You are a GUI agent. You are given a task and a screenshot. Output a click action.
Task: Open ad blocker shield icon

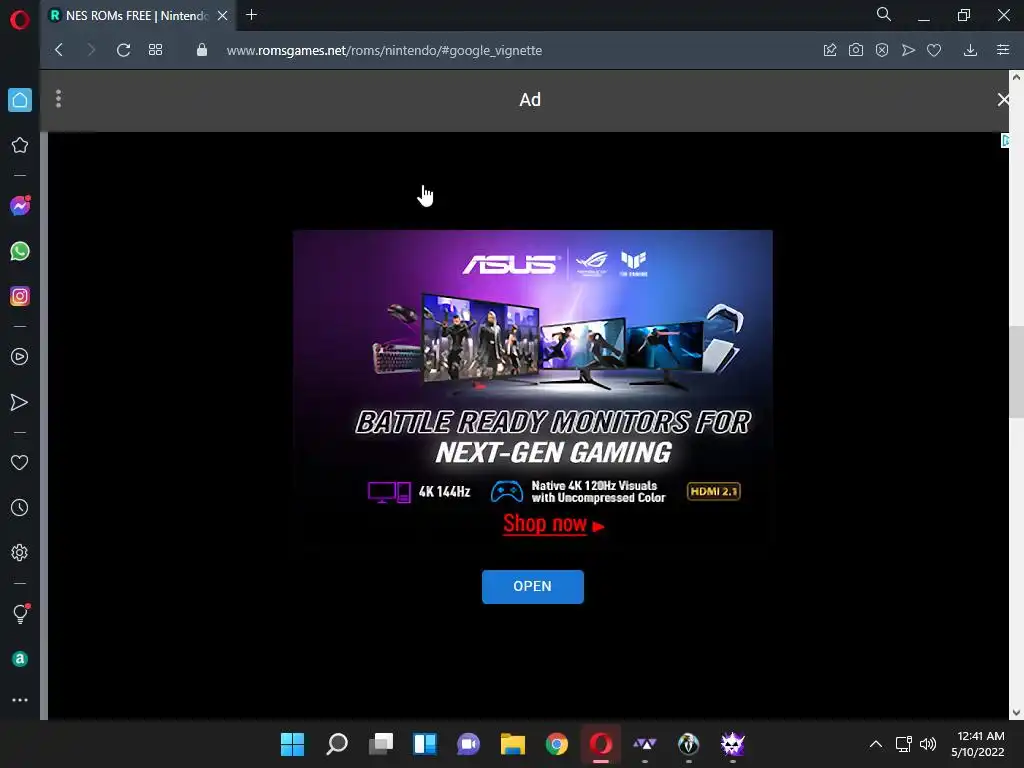coord(882,50)
